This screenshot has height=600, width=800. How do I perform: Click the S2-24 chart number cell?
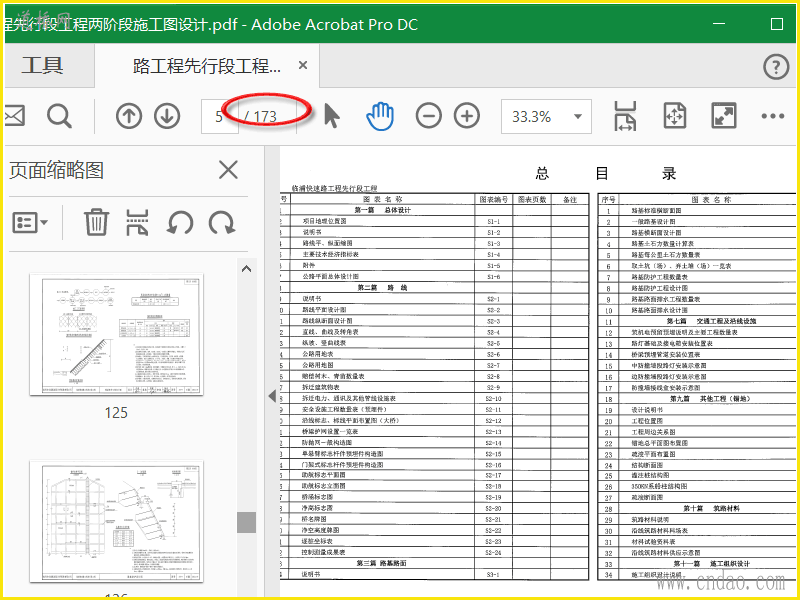pyautogui.click(x=493, y=553)
